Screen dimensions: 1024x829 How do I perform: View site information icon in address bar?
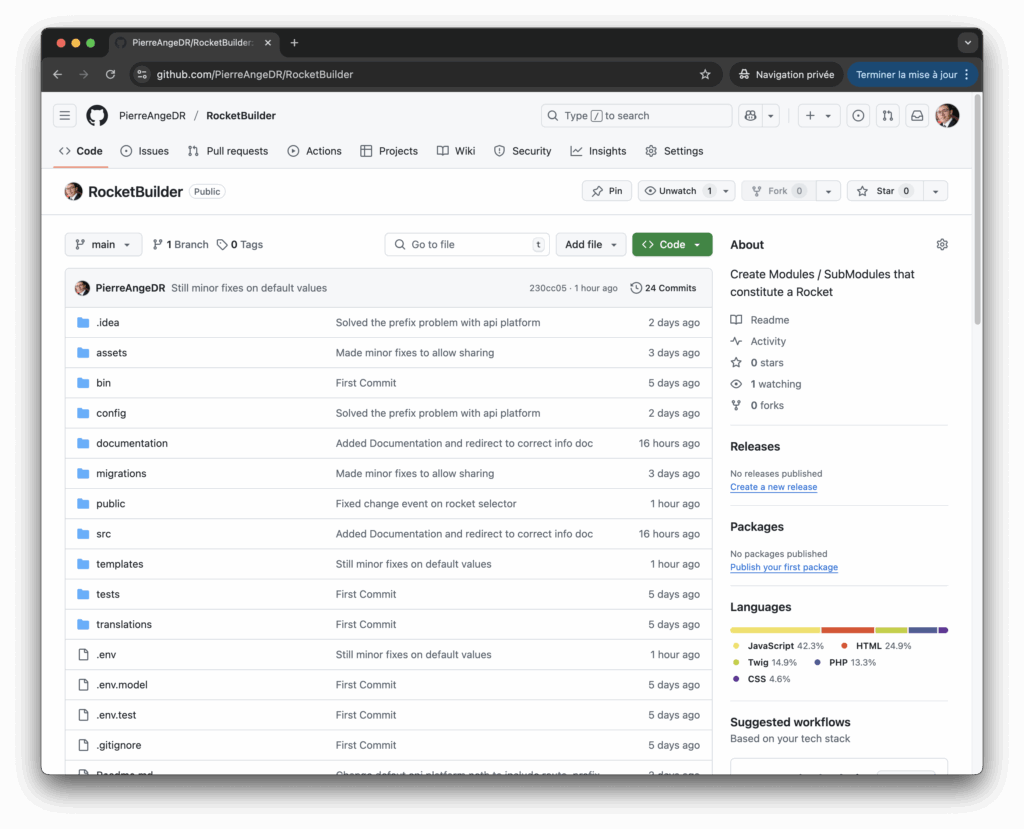pyautogui.click(x=142, y=74)
